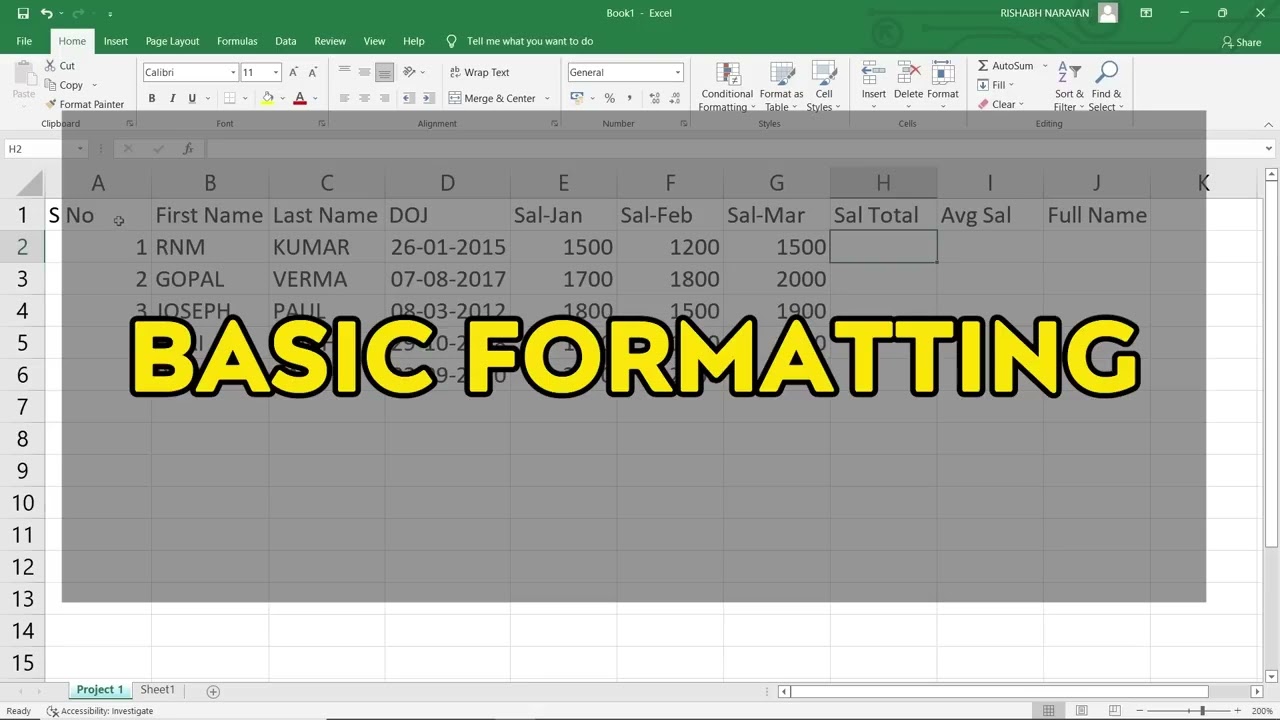Add a new sheet with plus icon
This screenshot has width=1280, height=720.
click(x=212, y=691)
